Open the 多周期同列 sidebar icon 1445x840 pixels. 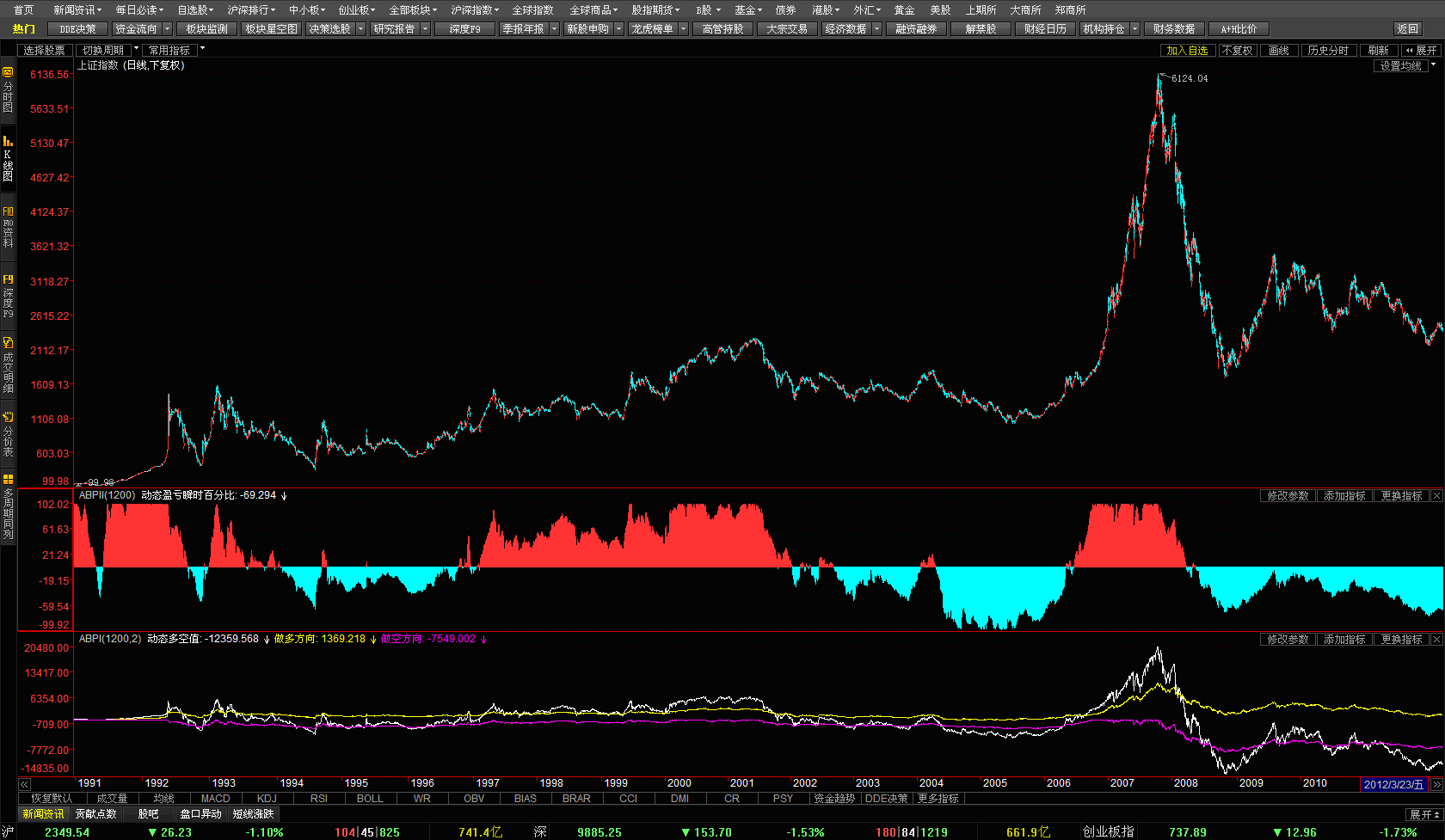(8, 507)
